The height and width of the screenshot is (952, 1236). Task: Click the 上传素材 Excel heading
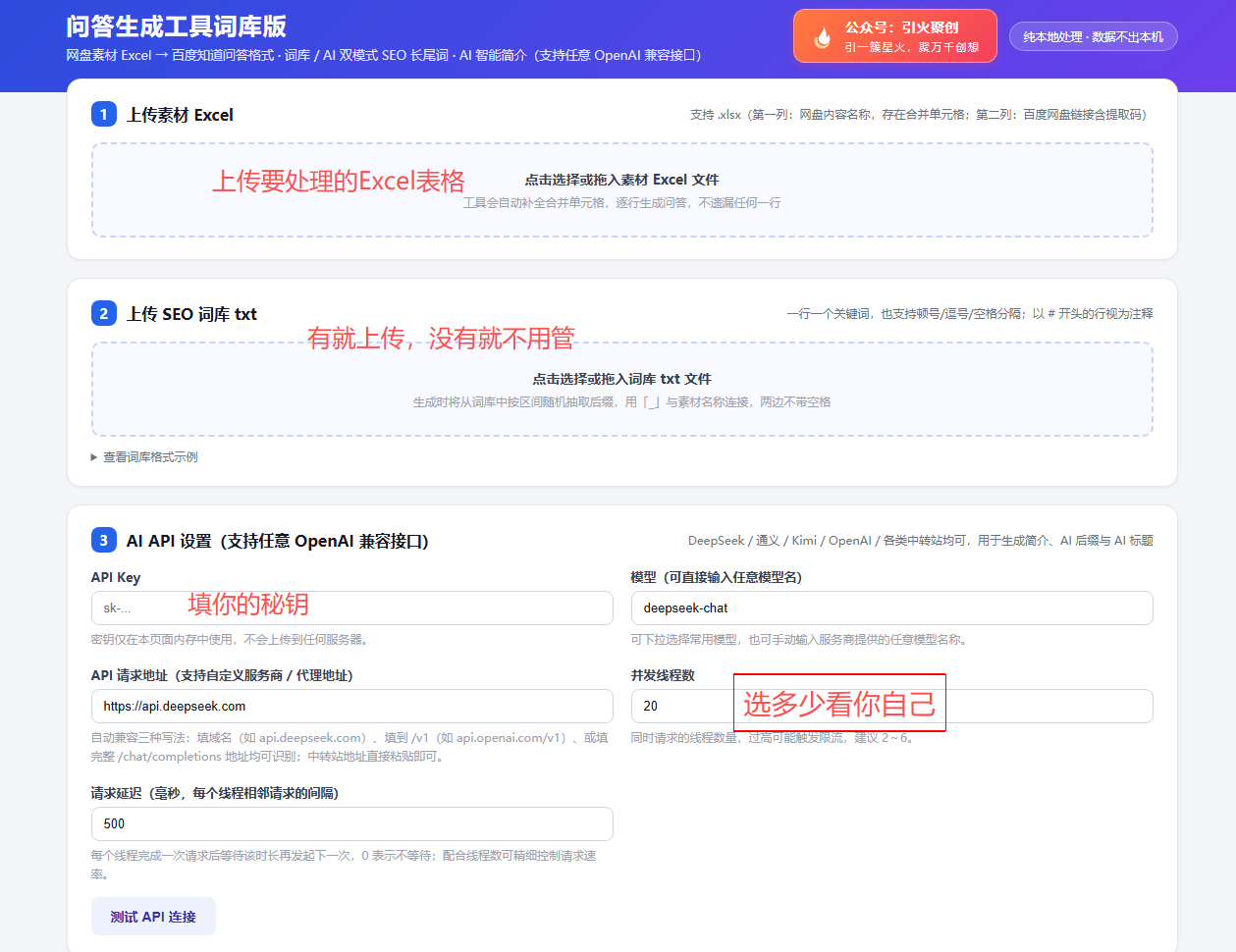point(180,115)
